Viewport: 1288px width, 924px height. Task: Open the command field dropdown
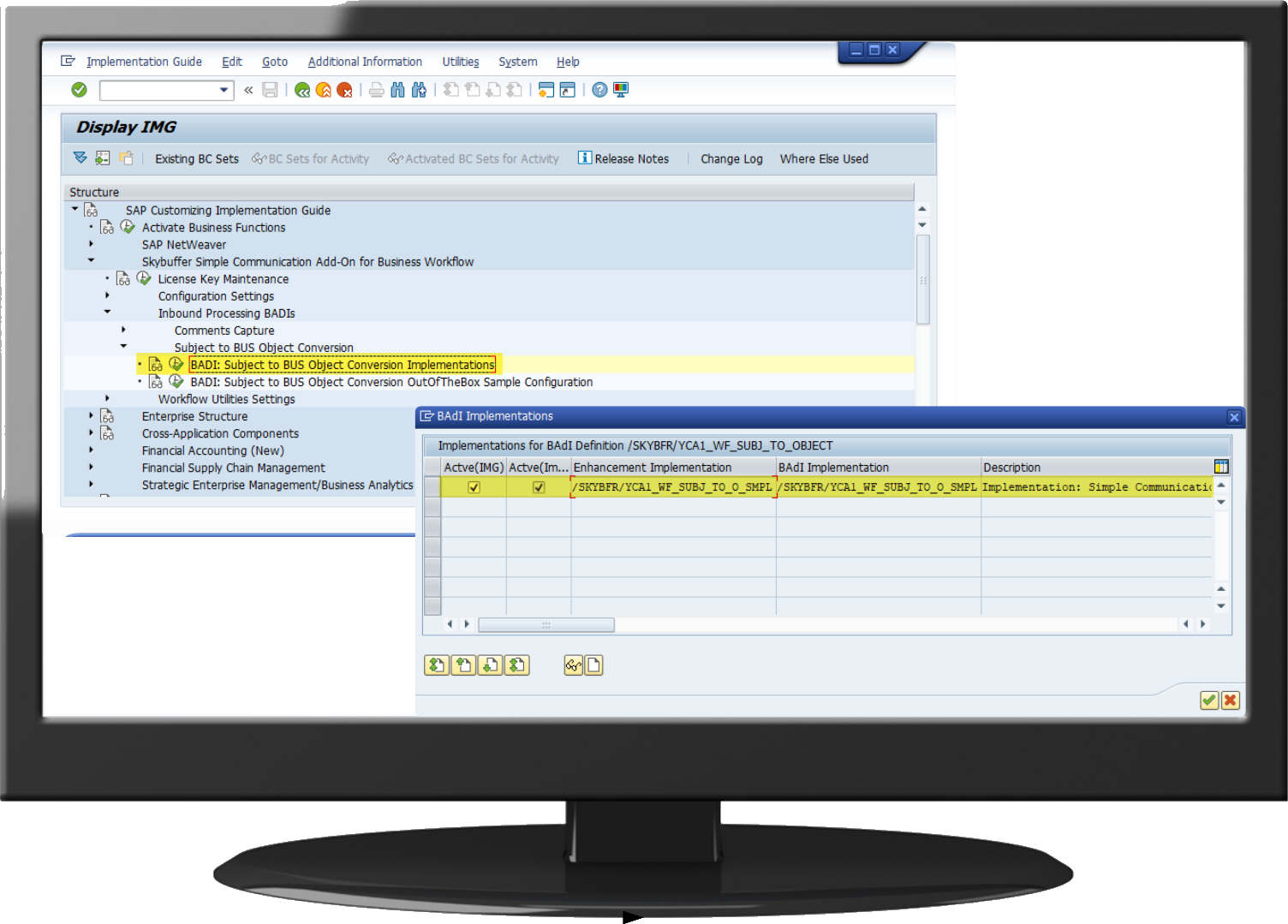point(224,90)
